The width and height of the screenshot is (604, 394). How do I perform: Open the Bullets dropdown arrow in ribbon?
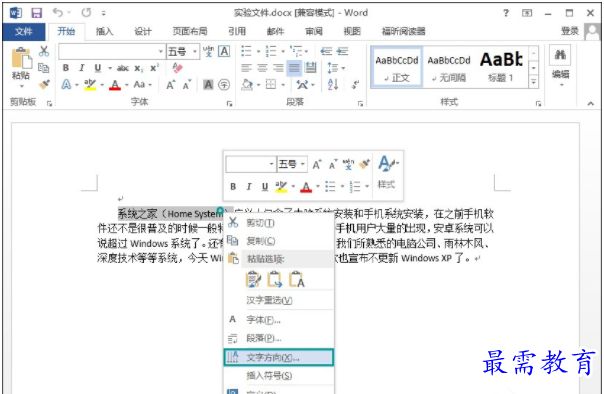coord(258,51)
